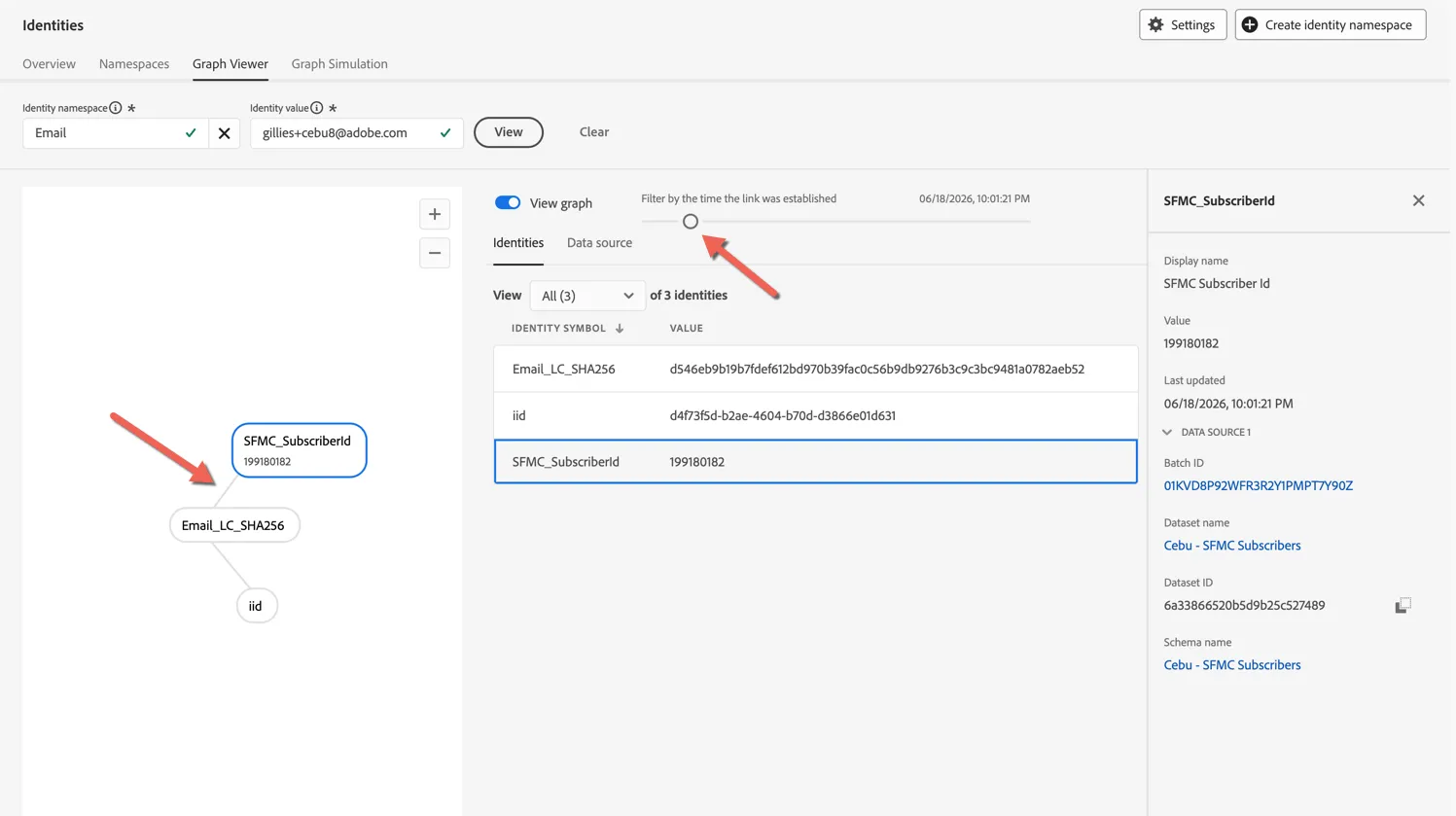The width and height of the screenshot is (1456, 816).
Task: Zoom in on the identity graph
Action: (435, 214)
